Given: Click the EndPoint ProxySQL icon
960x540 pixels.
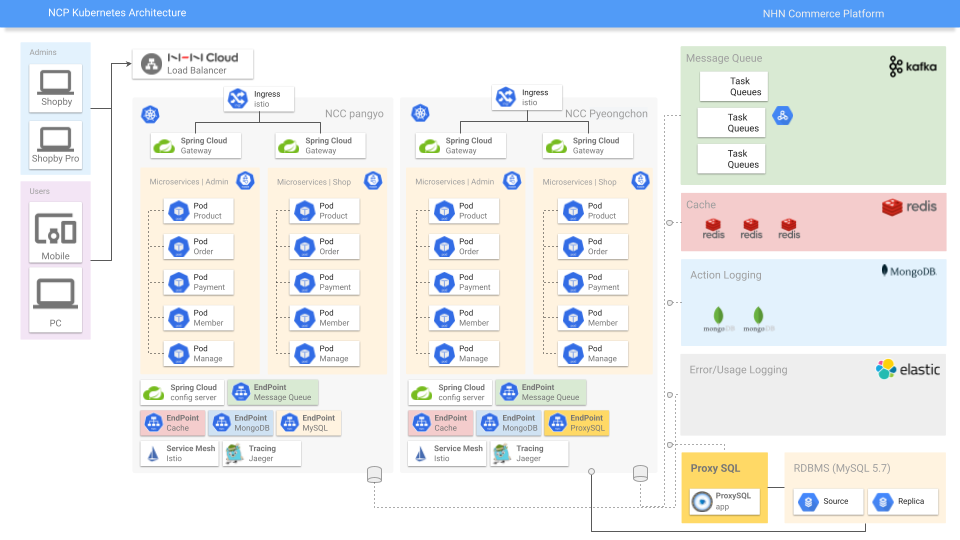Looking at the screenshot, I should click(557, 422).
